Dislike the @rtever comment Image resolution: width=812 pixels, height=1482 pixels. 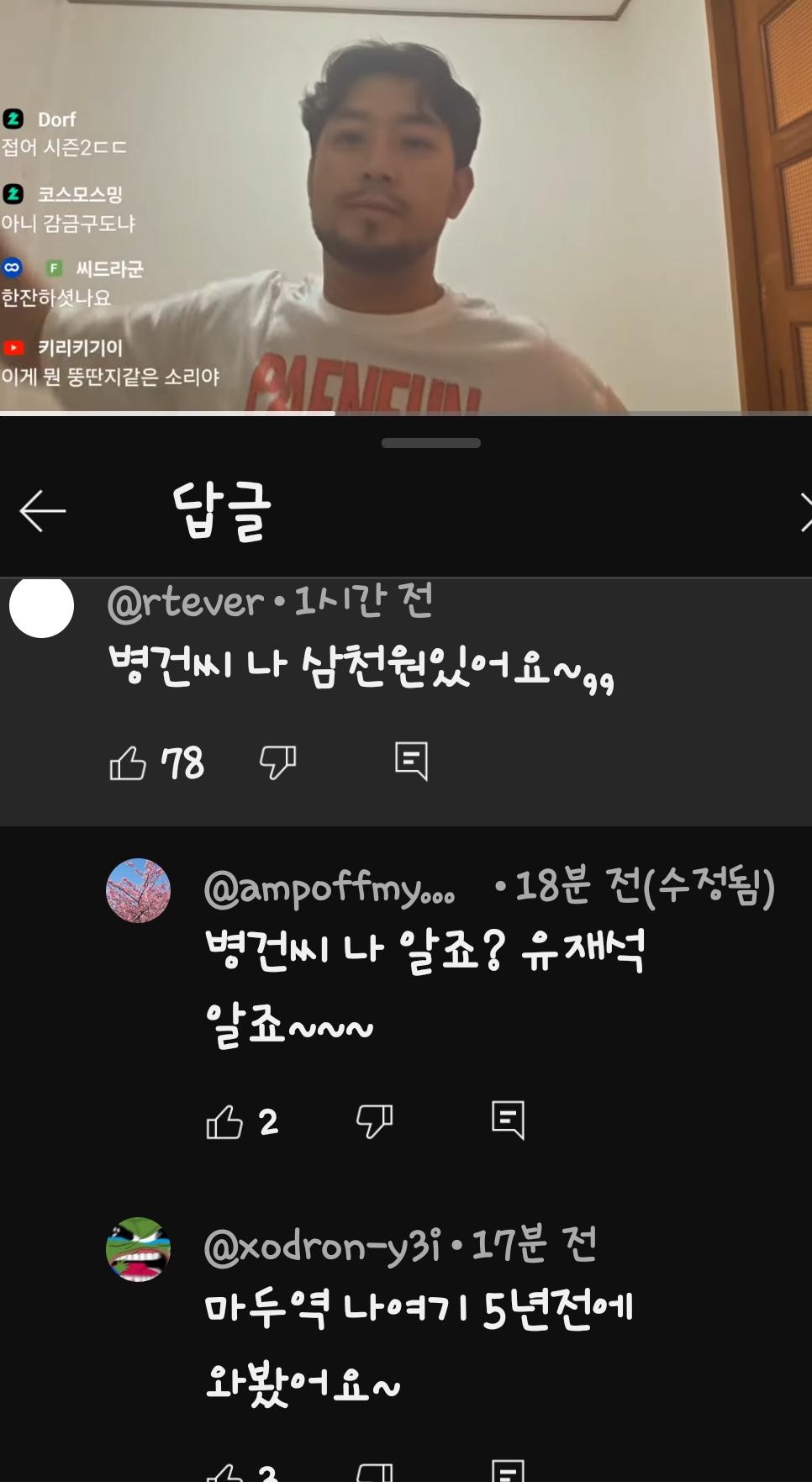[x=278, y=762]
